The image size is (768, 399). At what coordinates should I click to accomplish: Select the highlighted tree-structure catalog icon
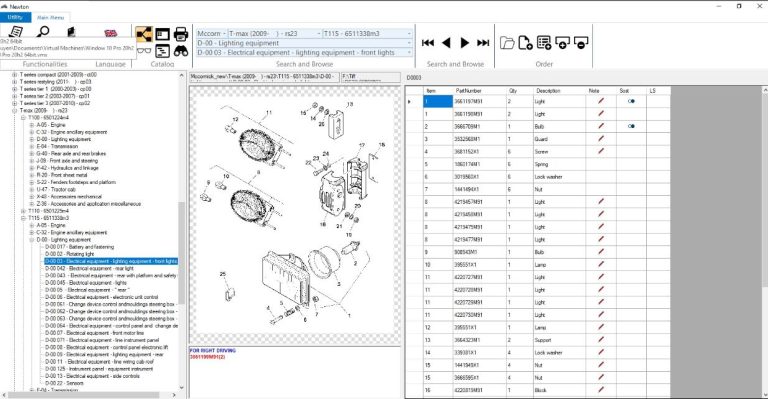coord(144,34)
